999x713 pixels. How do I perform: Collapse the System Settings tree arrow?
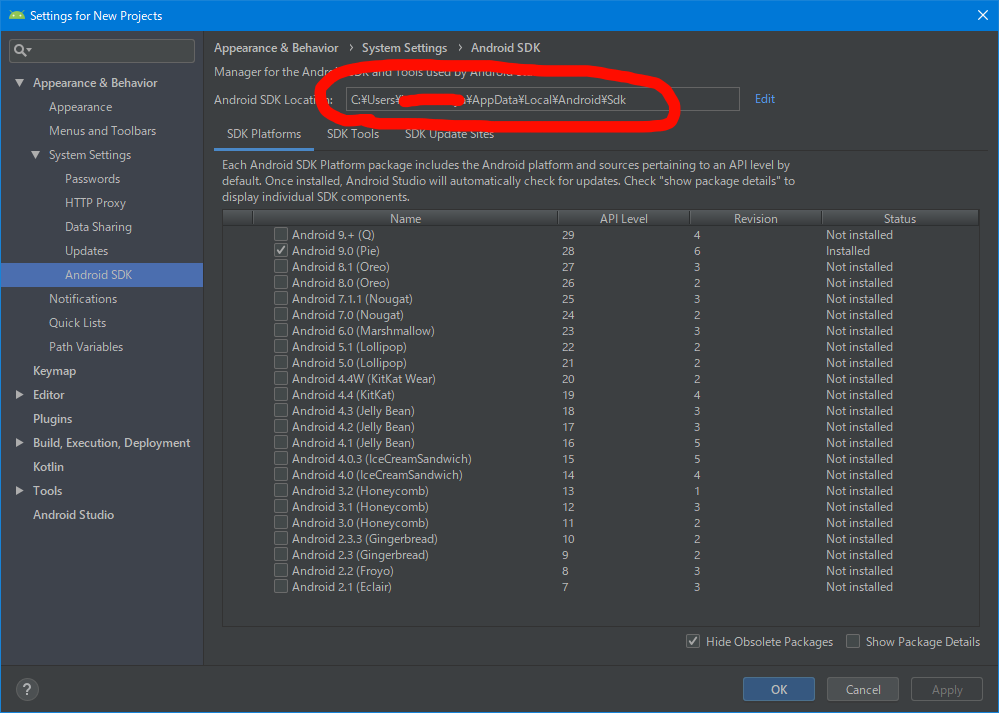[36, 155]
